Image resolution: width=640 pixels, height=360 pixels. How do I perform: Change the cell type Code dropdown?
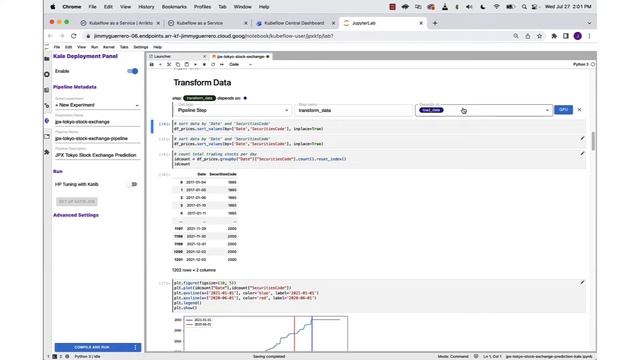pyautogui.click(x=240, y=64)
